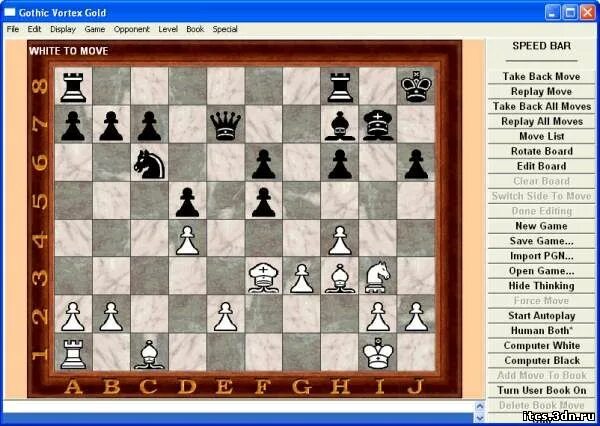600x426 pixels.
Task: Click the empty D2 square
Action: pyautogui.click(x=187, y=314)
